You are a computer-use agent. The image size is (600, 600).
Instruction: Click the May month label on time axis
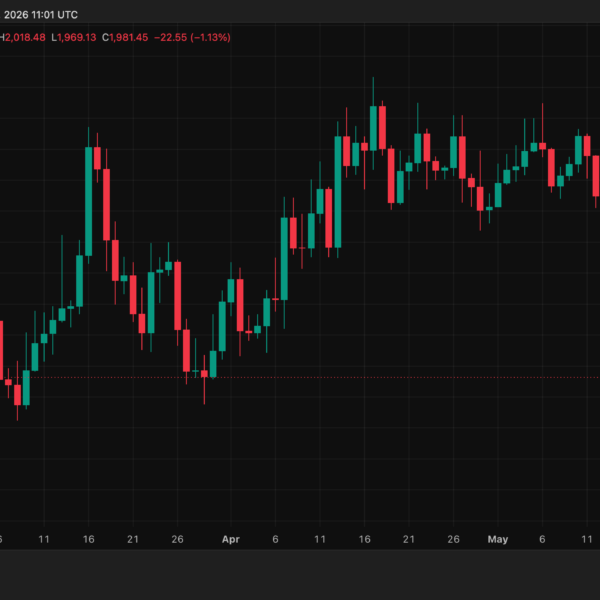[498, 539]
